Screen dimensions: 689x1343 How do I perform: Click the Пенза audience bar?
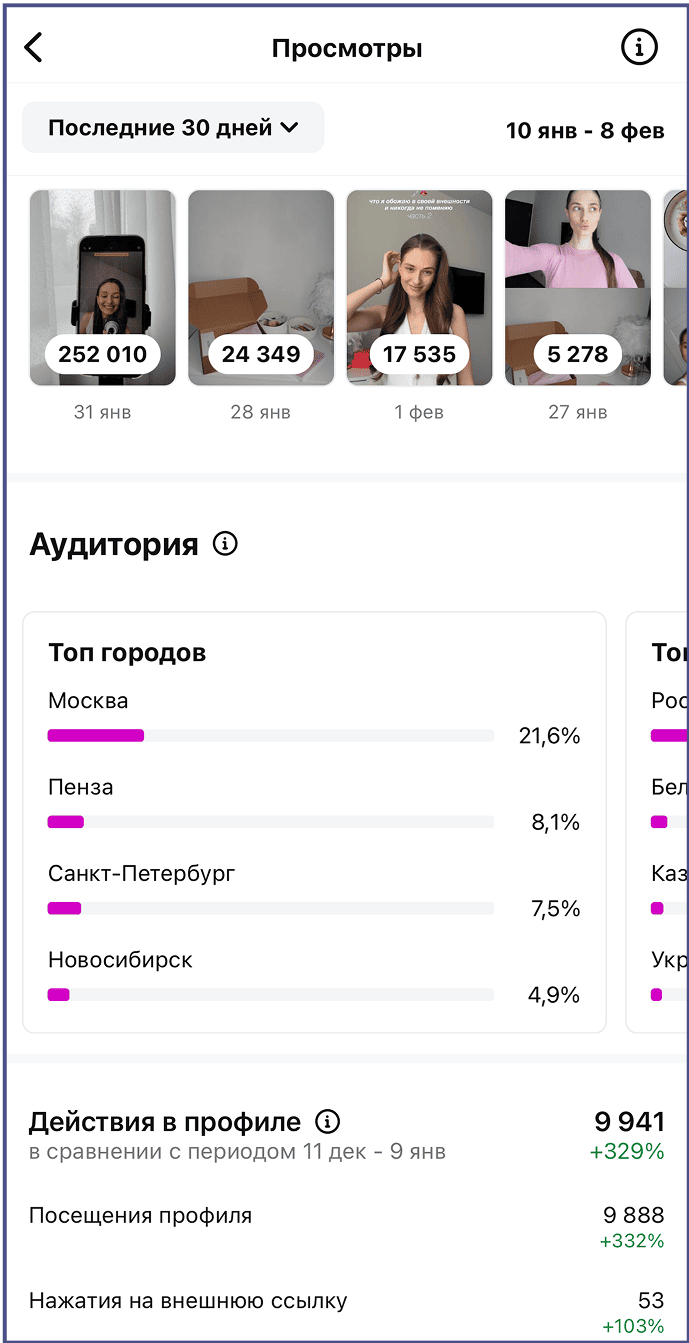point(270,822)
